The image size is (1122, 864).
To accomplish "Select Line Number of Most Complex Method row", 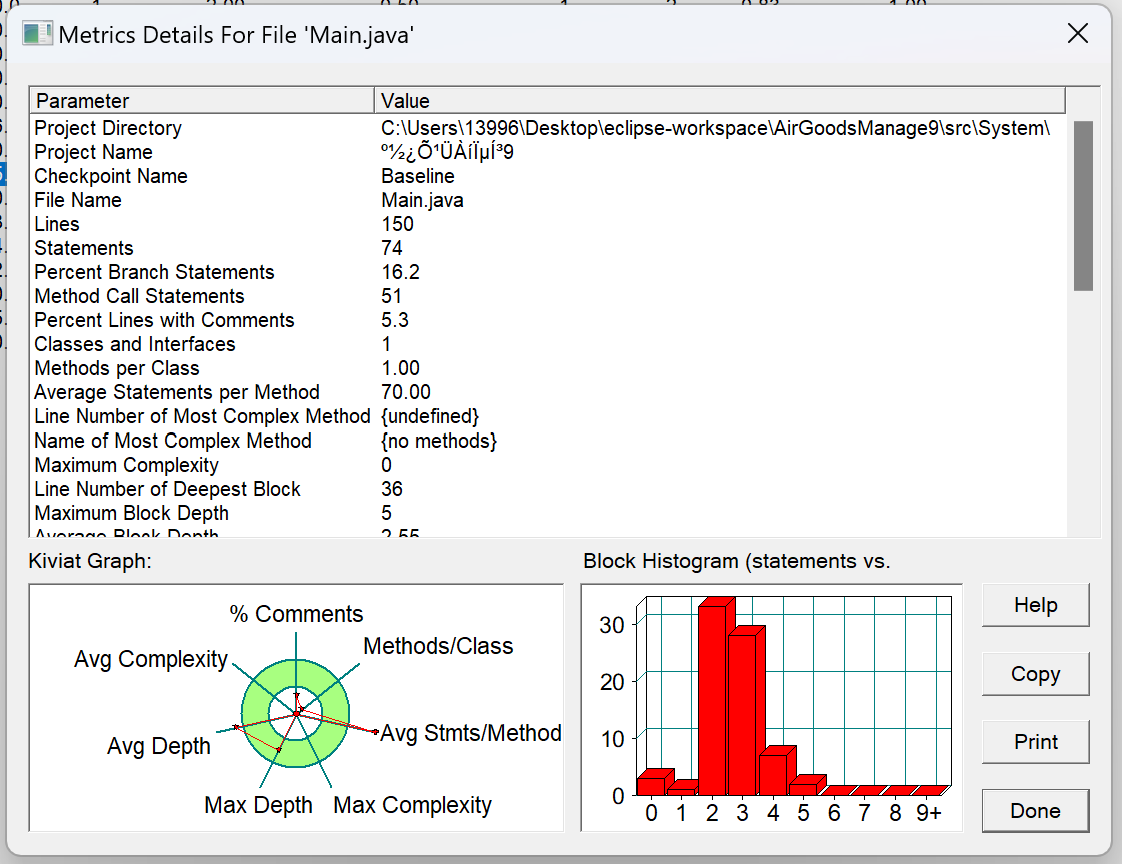I will 548,416.
